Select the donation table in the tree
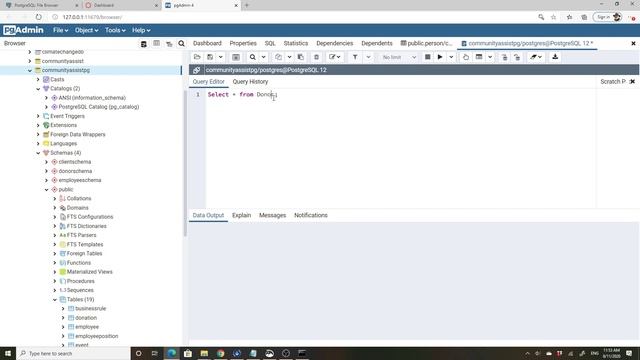The height and width of the screenshot is (360, 640). point(86,318)
